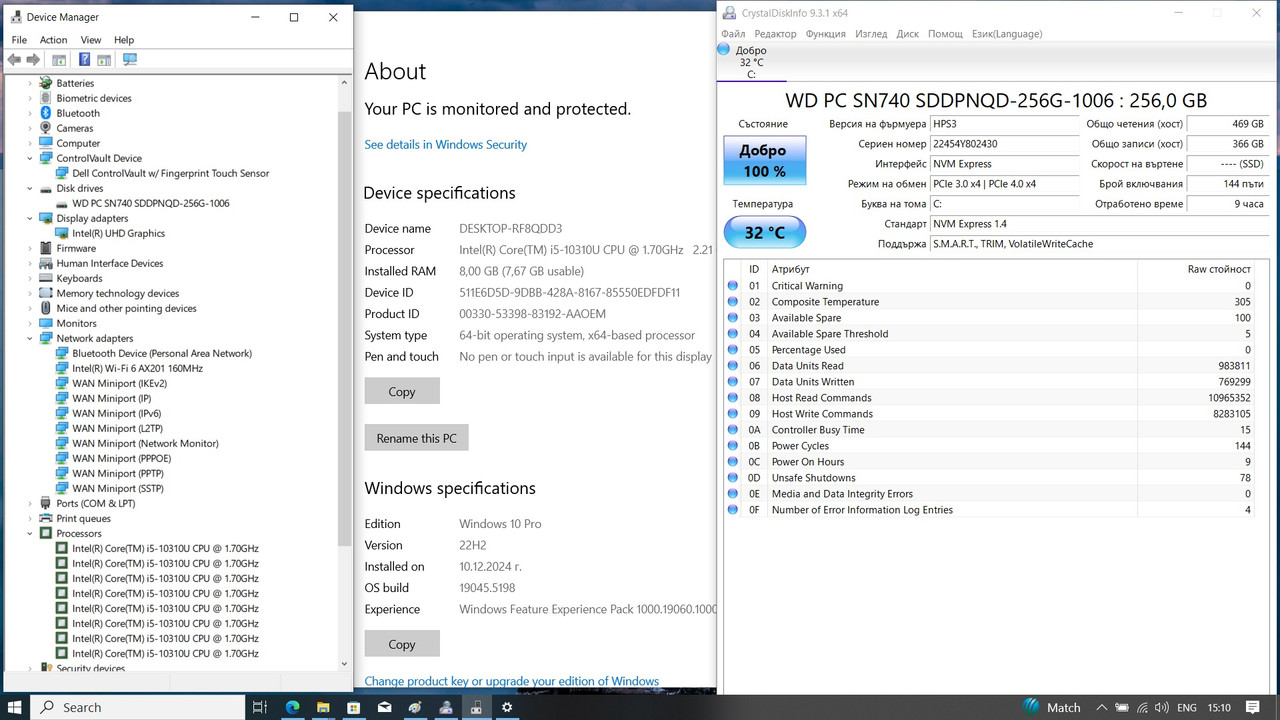The width and height of the screenshot is (1280, 720).
Task: Collapse the Processors node
Action: click(30, 533)
